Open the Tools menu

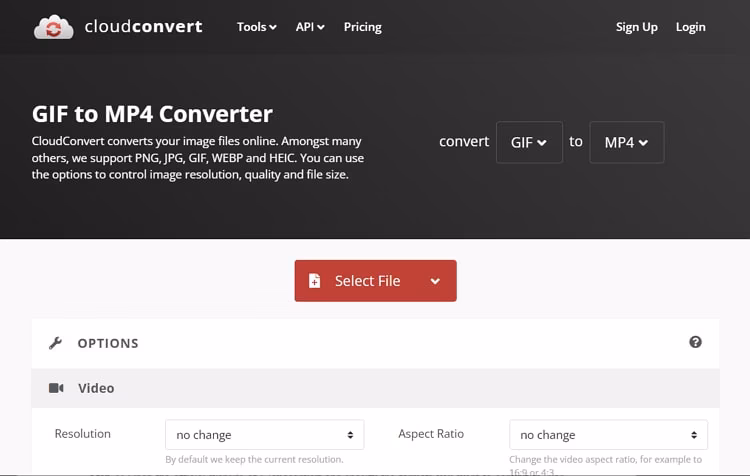(x=256, y=27)
